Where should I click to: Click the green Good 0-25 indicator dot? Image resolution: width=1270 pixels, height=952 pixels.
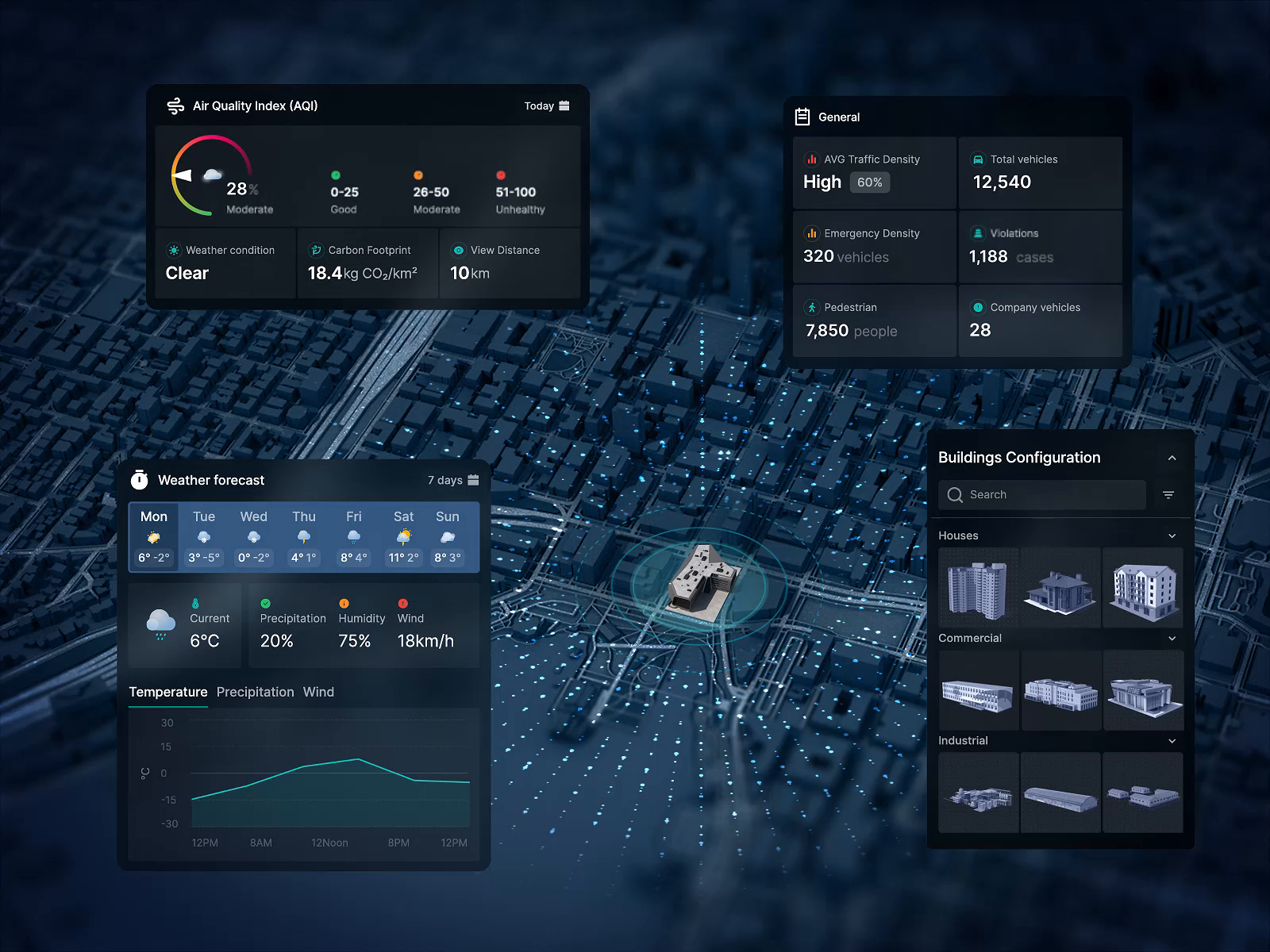(x=336, y=175)
